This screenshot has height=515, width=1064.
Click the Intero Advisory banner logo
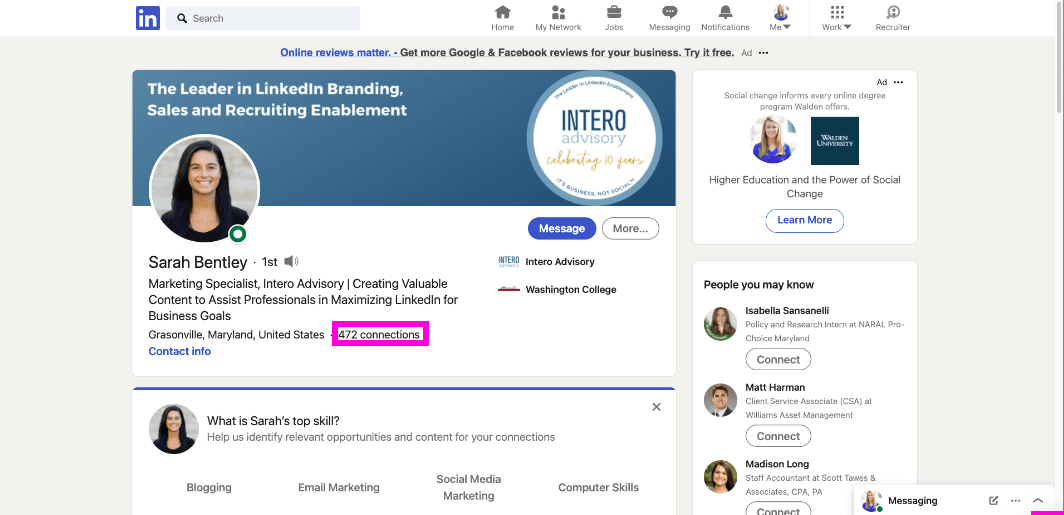click(595, 140)
